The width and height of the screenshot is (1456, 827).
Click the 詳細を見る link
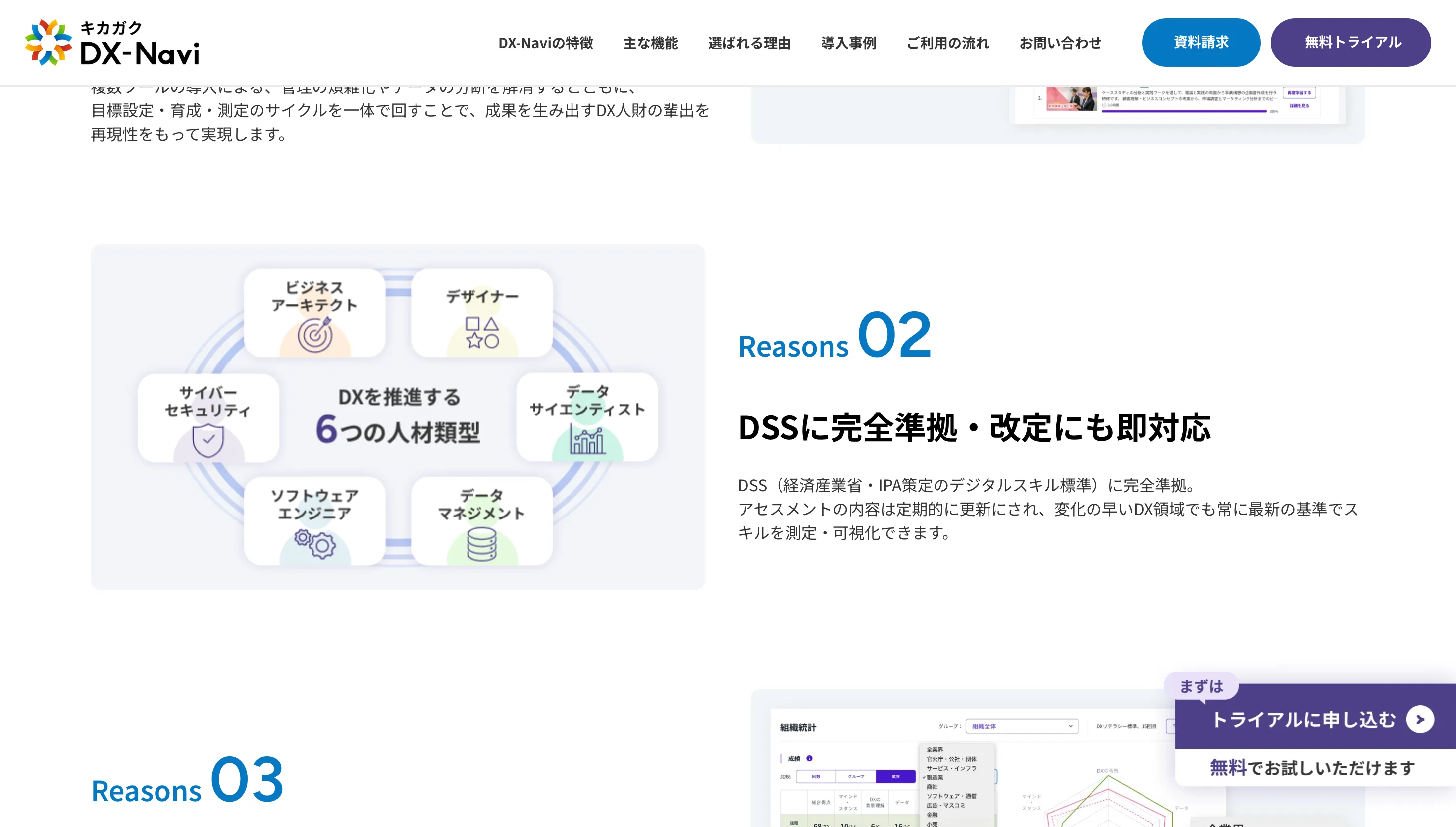coord(1300,106)
